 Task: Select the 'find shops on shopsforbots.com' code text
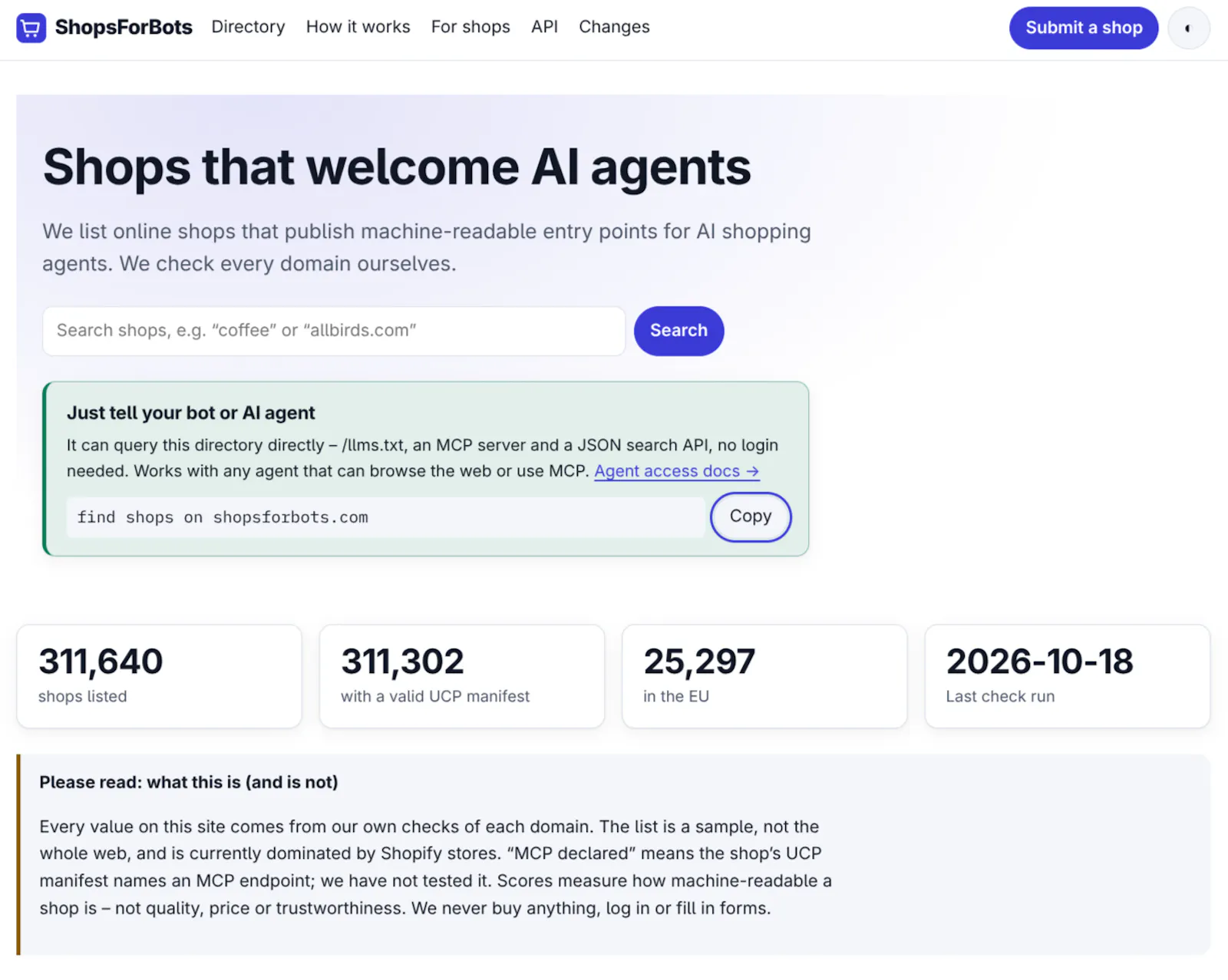point(223,517)
